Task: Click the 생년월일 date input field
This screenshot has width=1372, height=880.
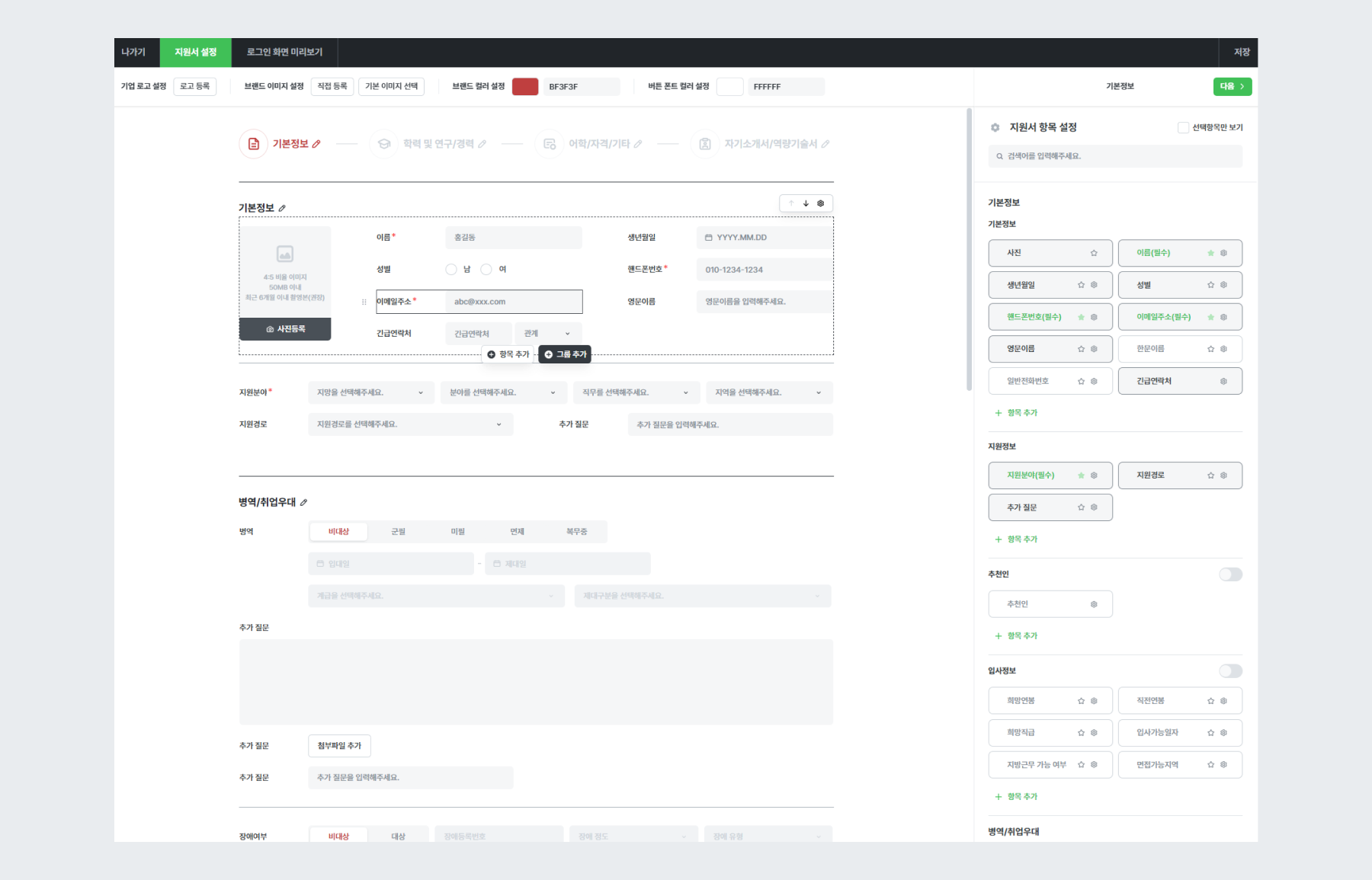Action: (765, 238)
